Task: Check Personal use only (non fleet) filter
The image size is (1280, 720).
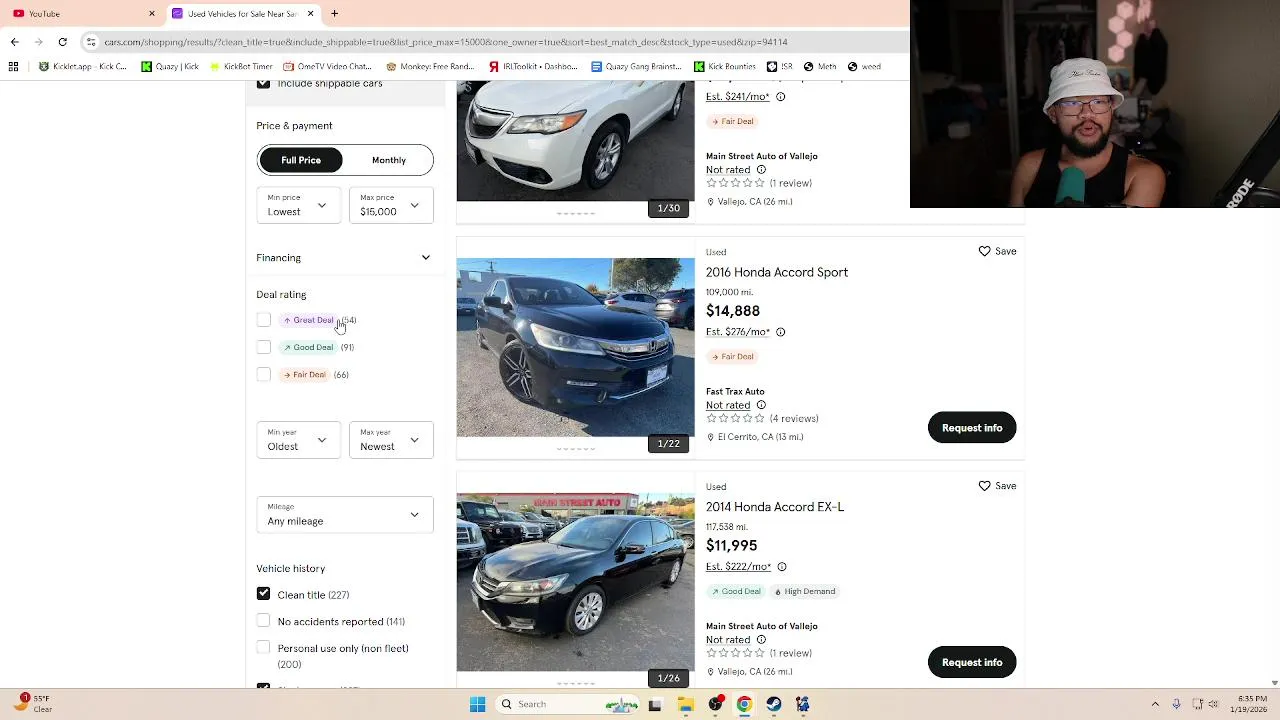Action: [x=264, y=648]
